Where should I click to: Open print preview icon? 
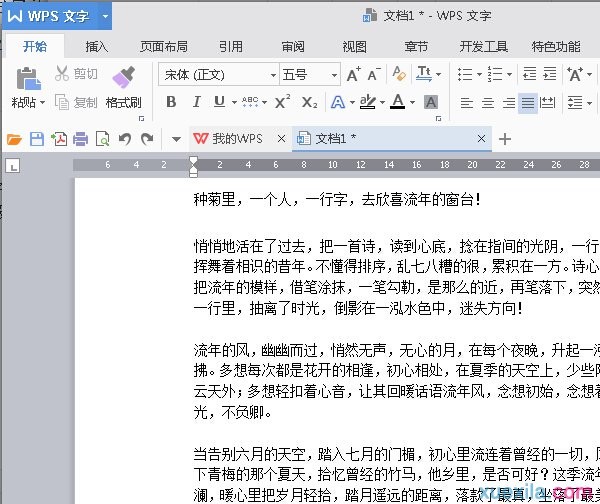click(102, 139)
